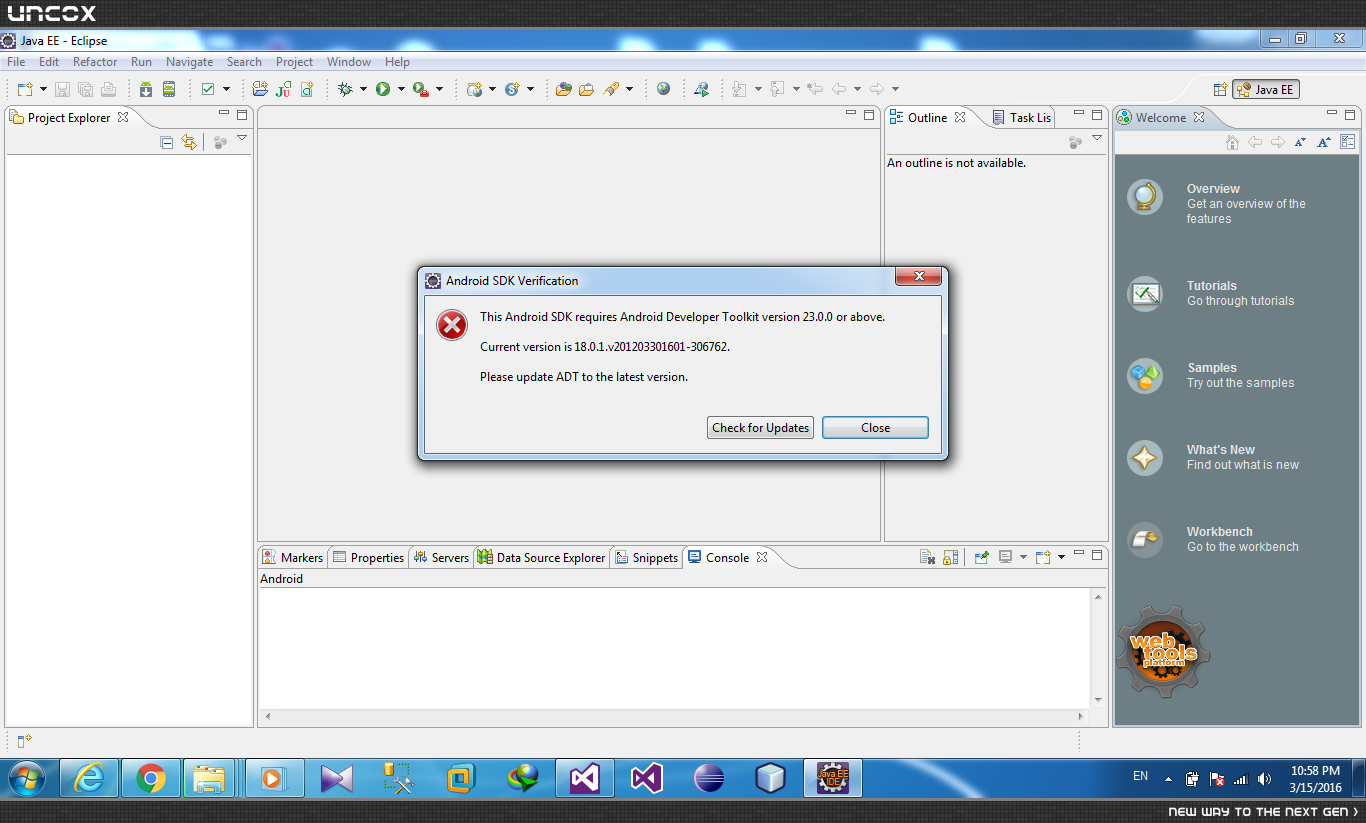The width and height of the screenshot is (1366, 823).
Task: Click the Run Last Tool icon with red toolbox
Action: tap(421, 89)
